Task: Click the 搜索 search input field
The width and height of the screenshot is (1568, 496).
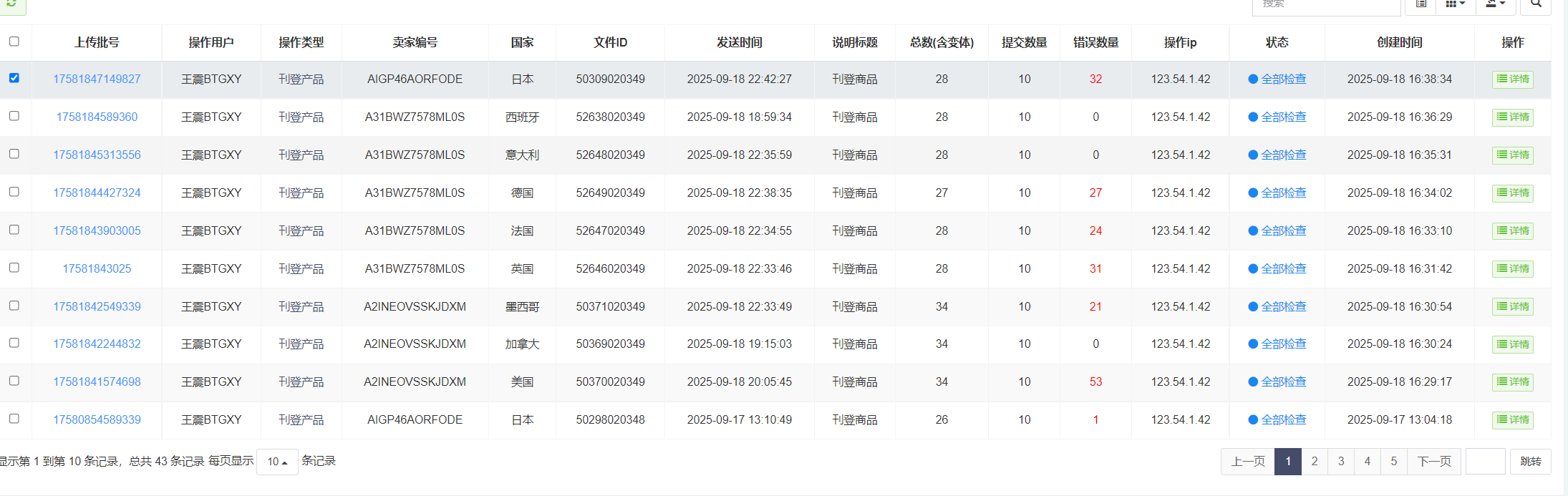Action: tap(1326, 6)
